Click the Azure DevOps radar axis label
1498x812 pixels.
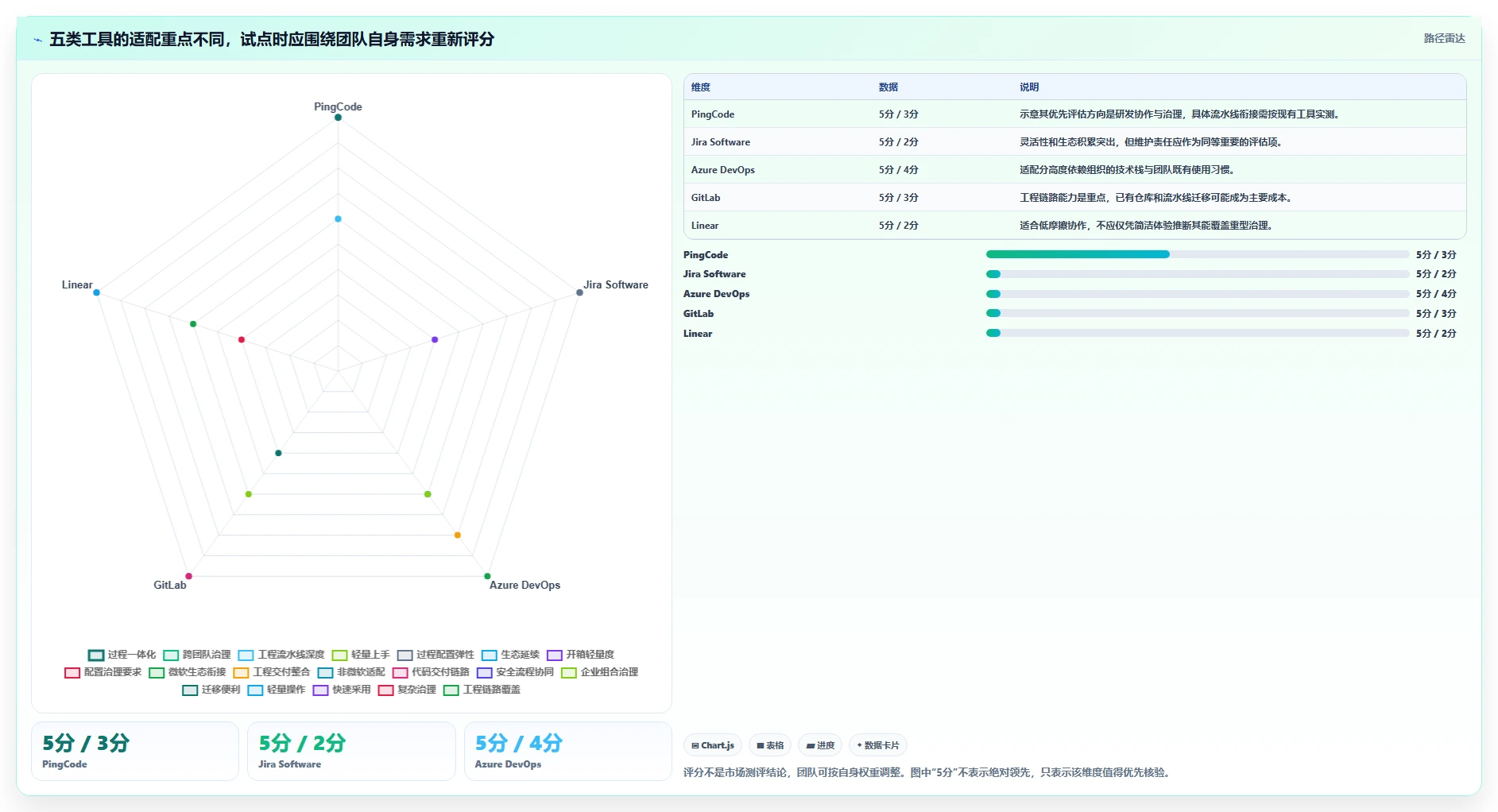pos(524,585)
